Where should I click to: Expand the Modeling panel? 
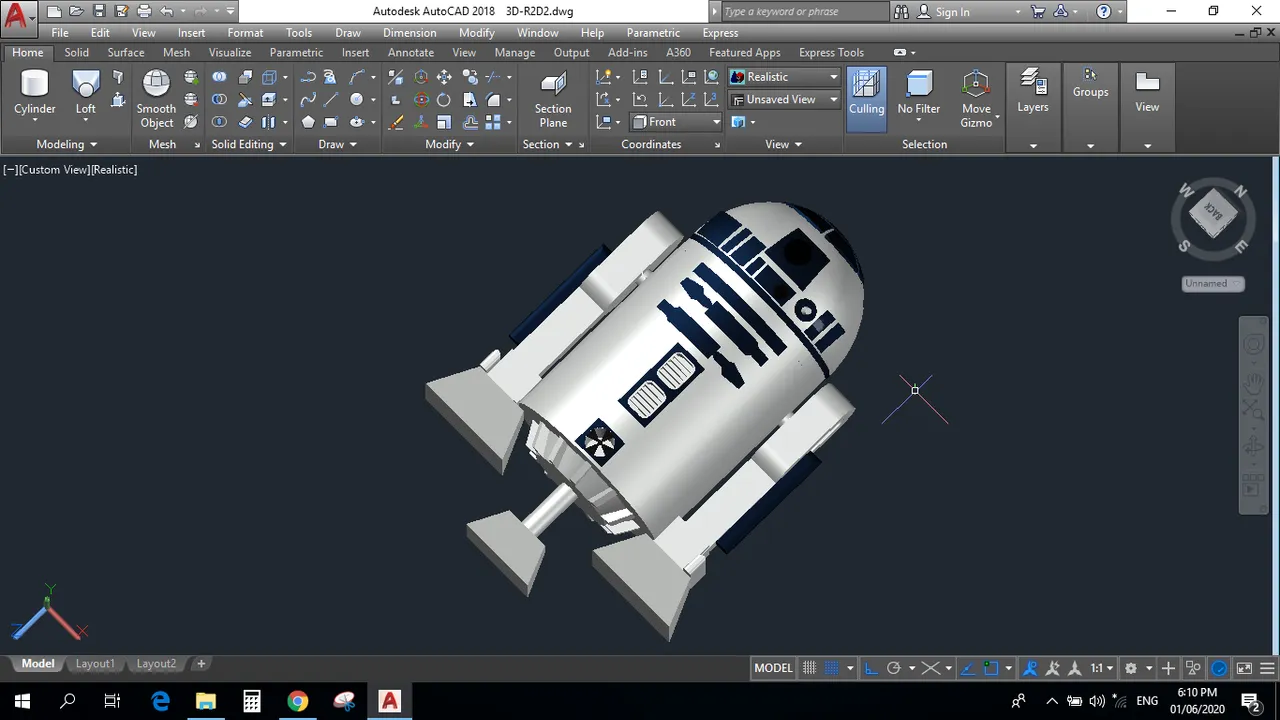click(67, 144)
